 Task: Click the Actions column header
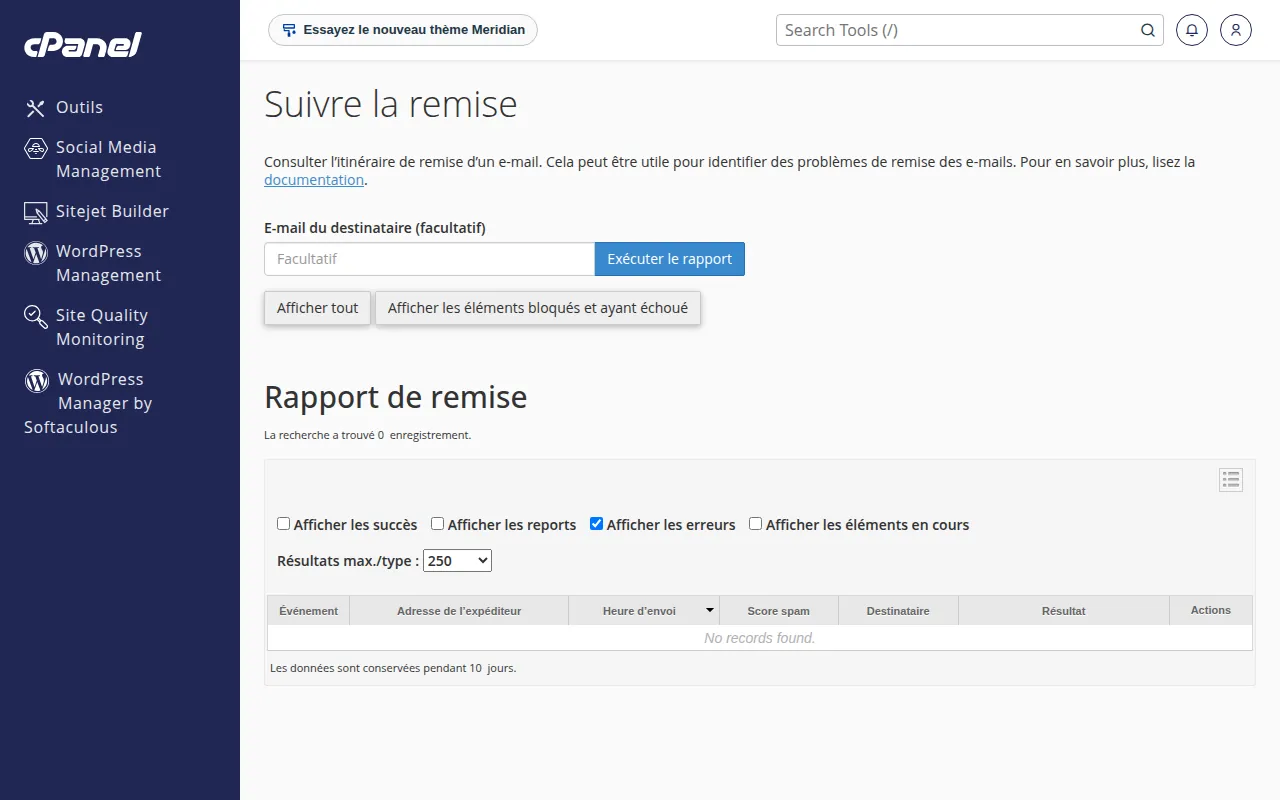pos(1211,610)
